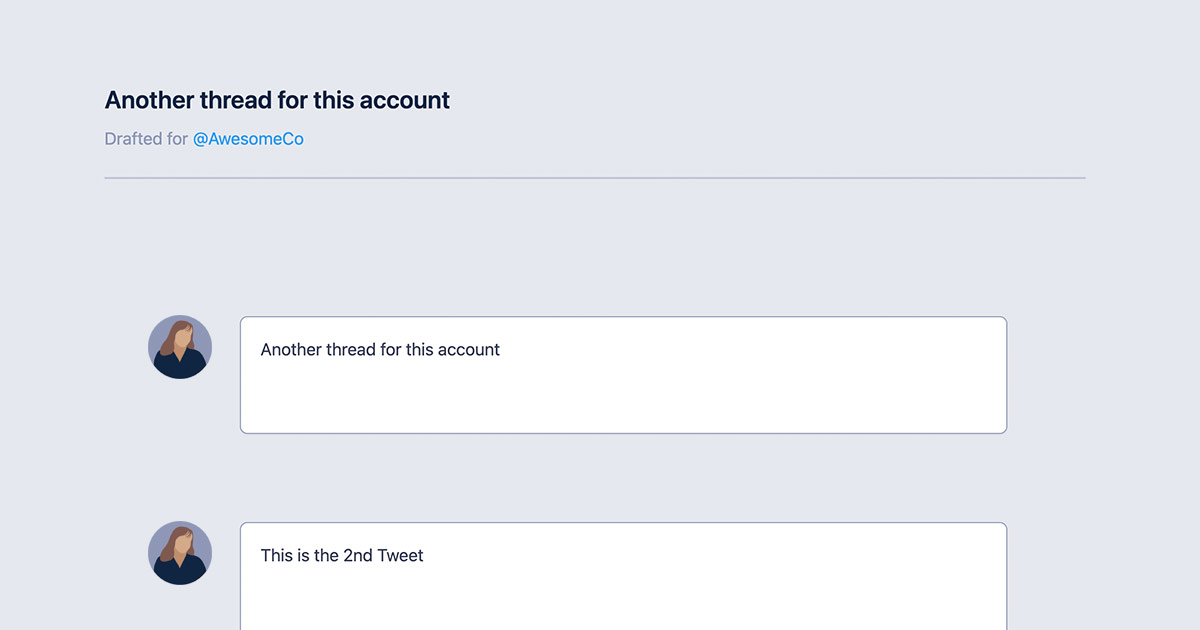Click empty space below first tweet's text

(x=623, y=400)
